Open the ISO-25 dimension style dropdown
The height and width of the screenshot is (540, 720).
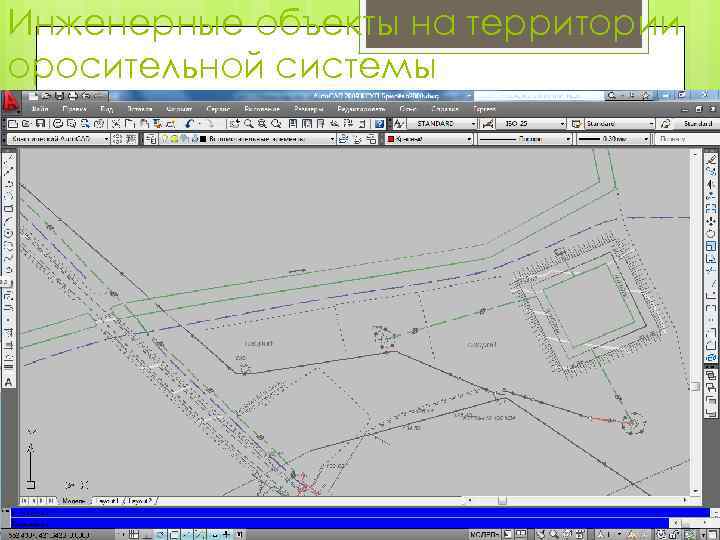[531, 124]
